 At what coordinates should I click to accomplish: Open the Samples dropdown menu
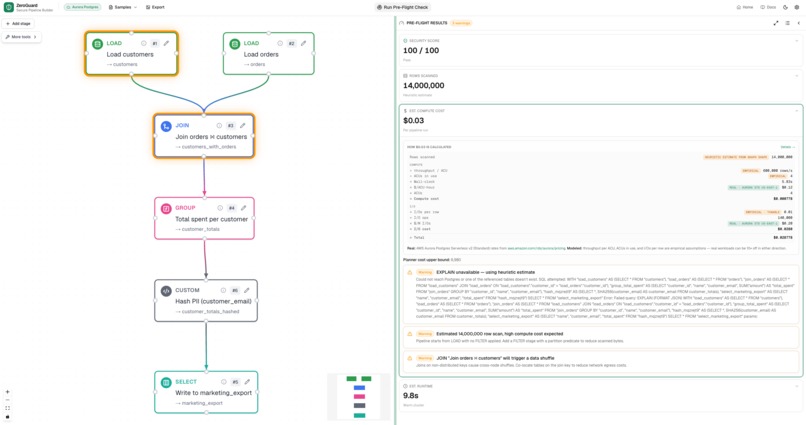[x=123, y=7]
